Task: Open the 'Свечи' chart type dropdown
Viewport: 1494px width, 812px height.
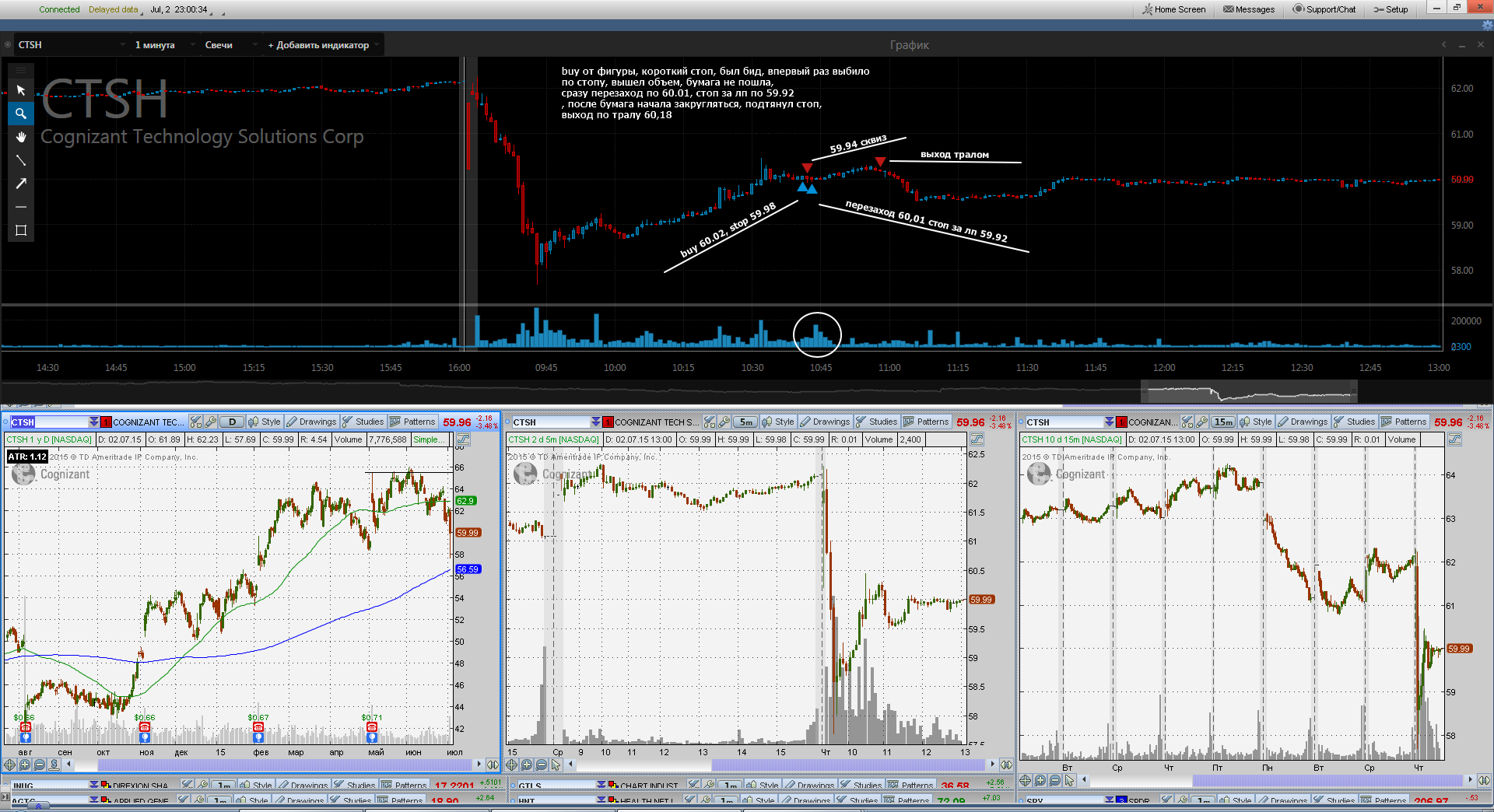Action: pyautogui.click(x=230, y=44)
